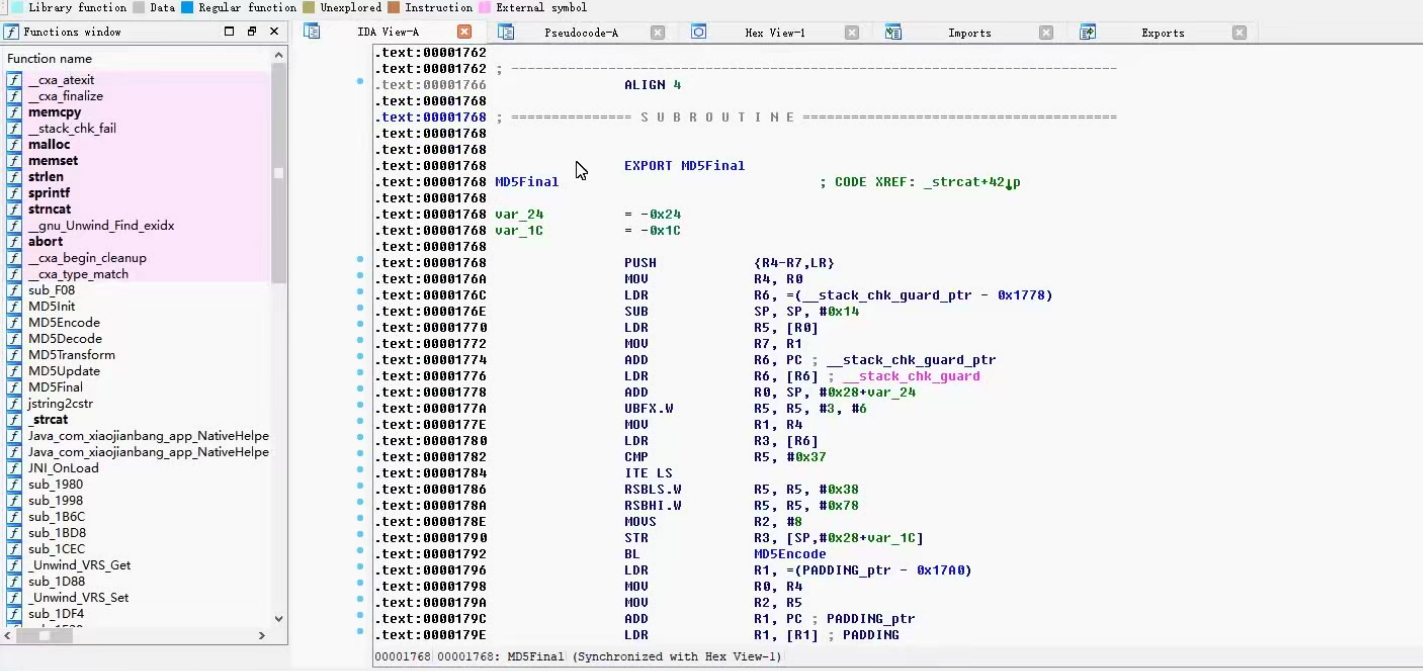
Task: Click the Functions list scroll-down arrow
Action: click(x=279, y=619)
